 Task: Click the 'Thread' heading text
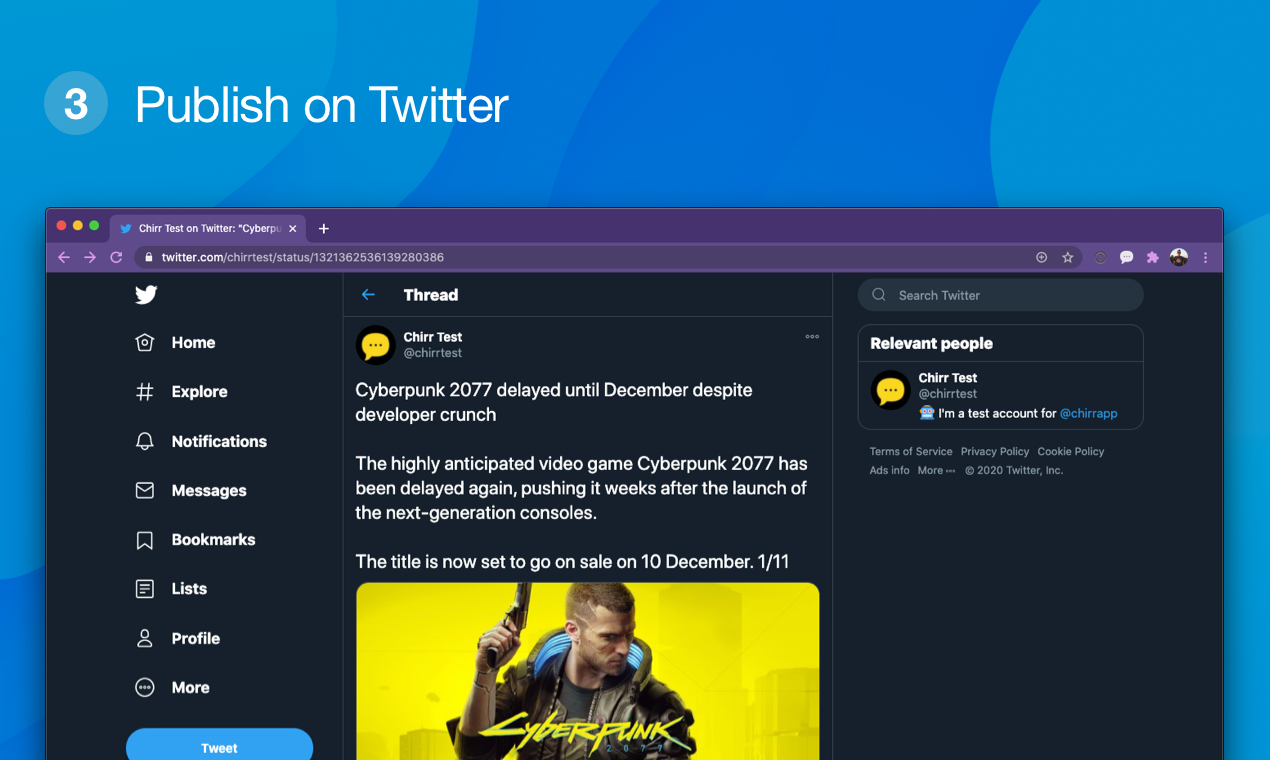click(431, 295)
